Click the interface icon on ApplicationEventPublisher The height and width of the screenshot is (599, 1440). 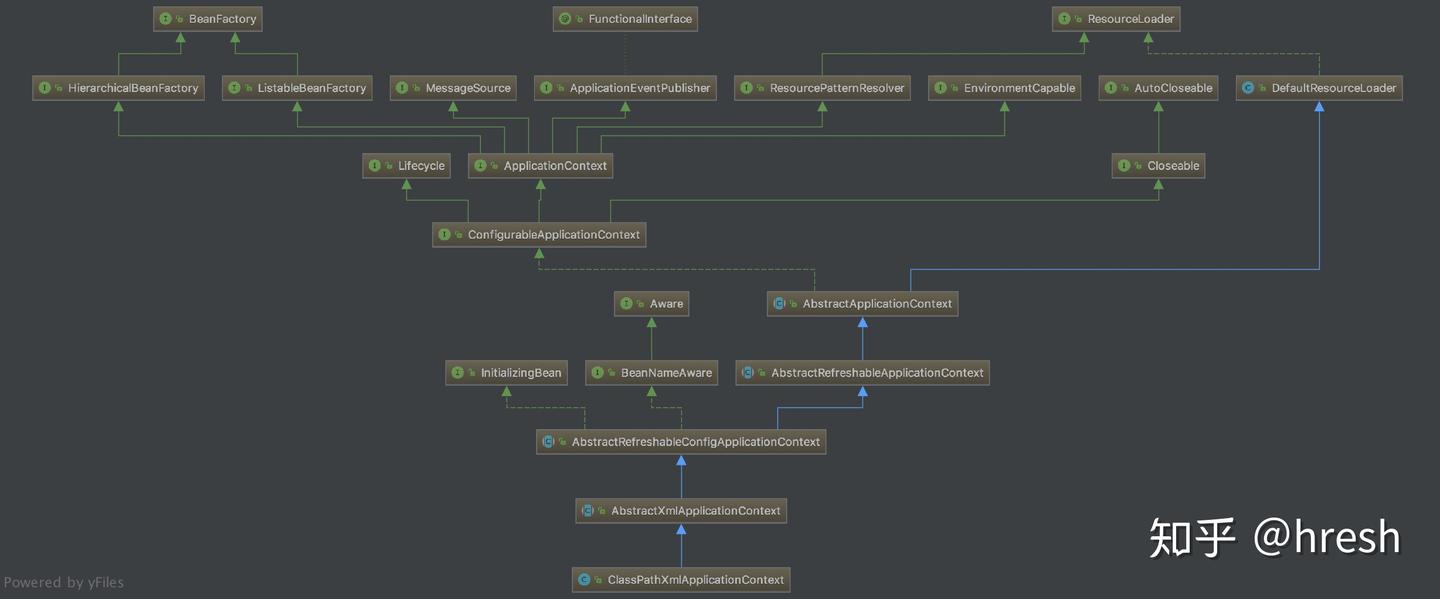547,88
